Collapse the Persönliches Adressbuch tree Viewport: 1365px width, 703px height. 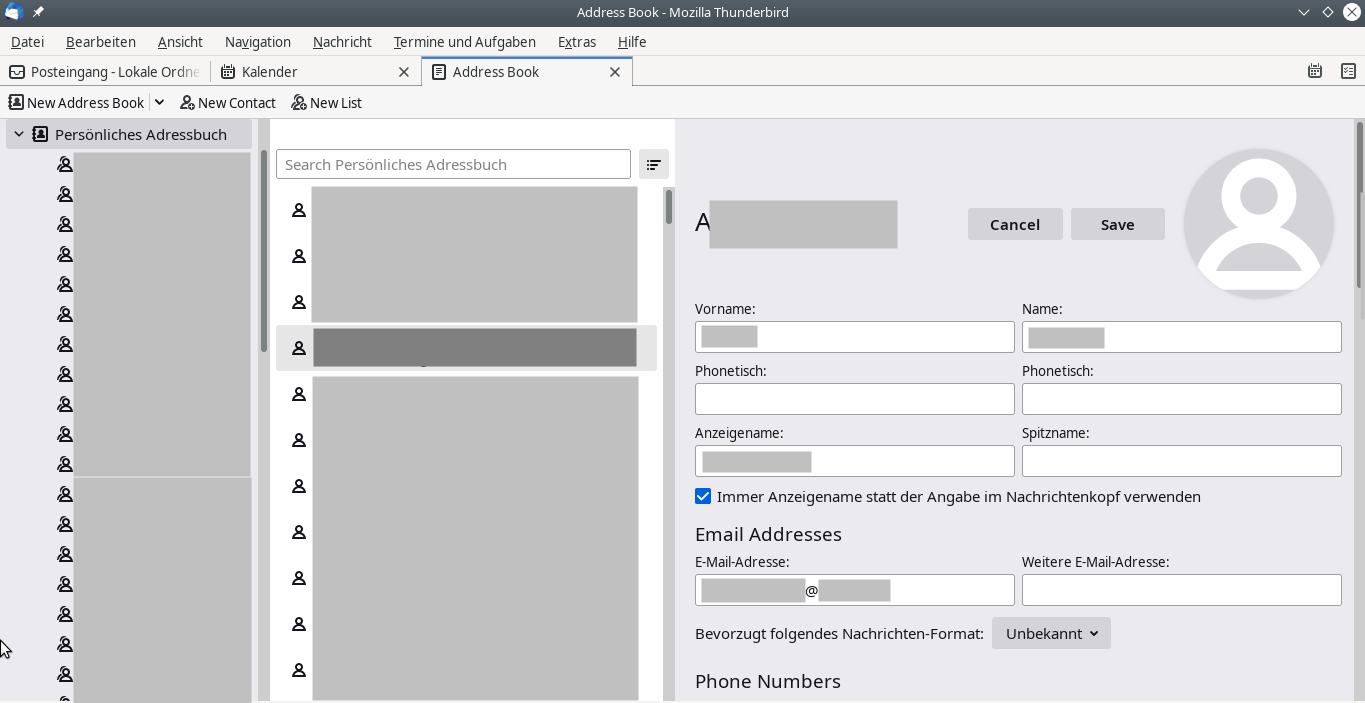click(19, 134)
